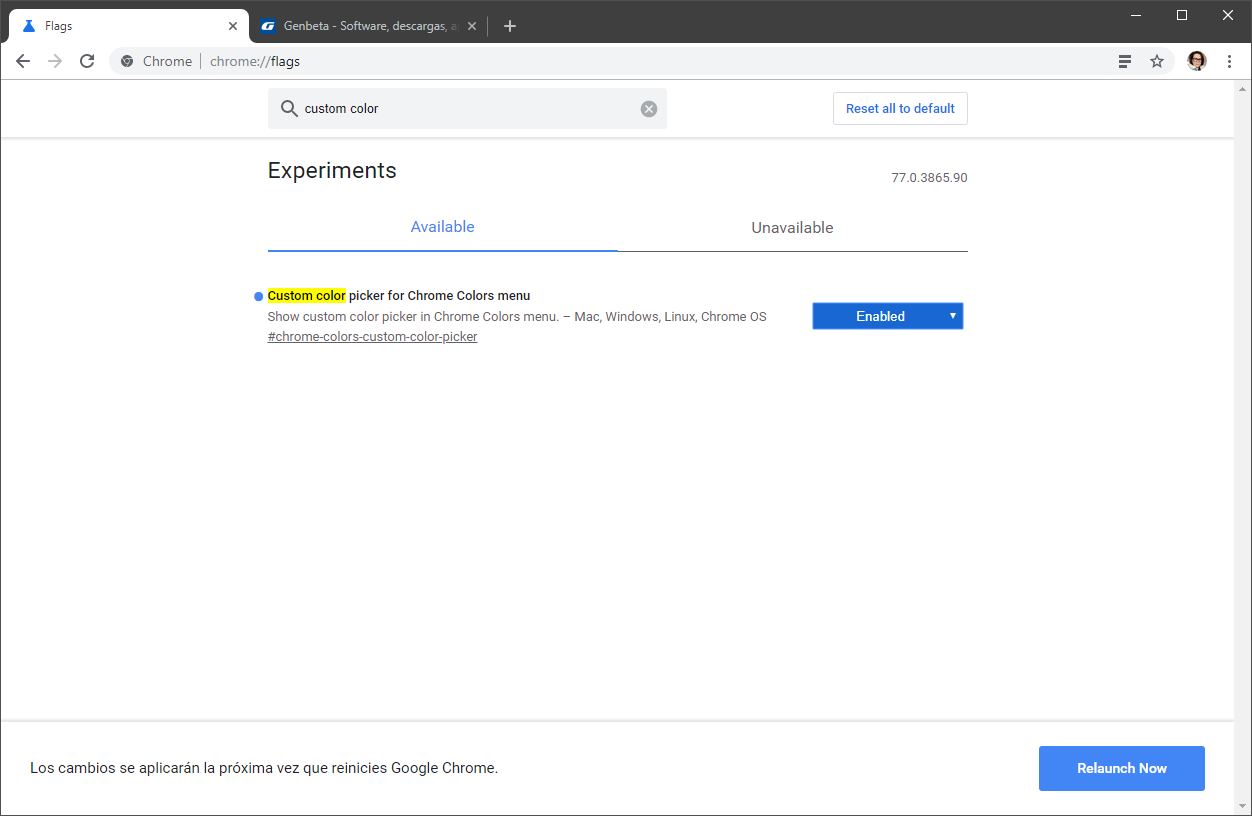Screen dimensions: 1252x816
Task: Open the Chrome profile avatar menu
Action: tap(1196, 61)
